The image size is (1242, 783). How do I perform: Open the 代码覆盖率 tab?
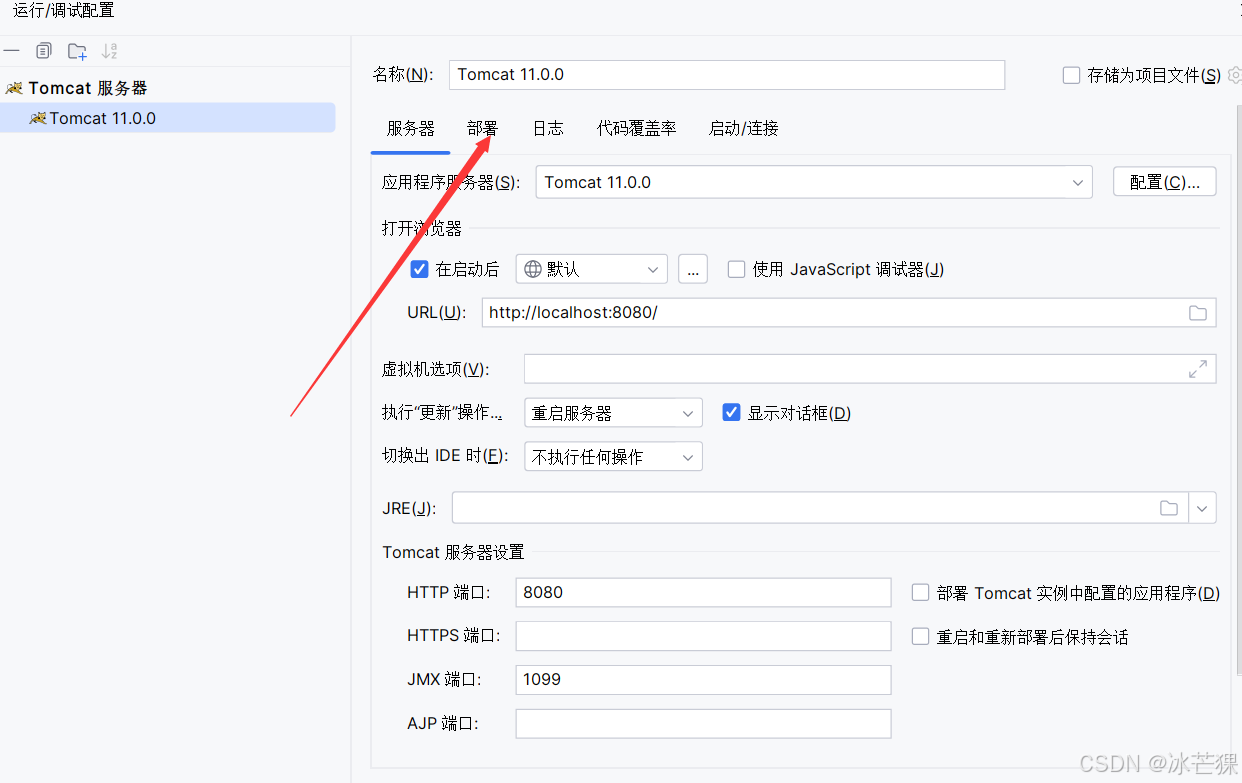tap(636, 128)
